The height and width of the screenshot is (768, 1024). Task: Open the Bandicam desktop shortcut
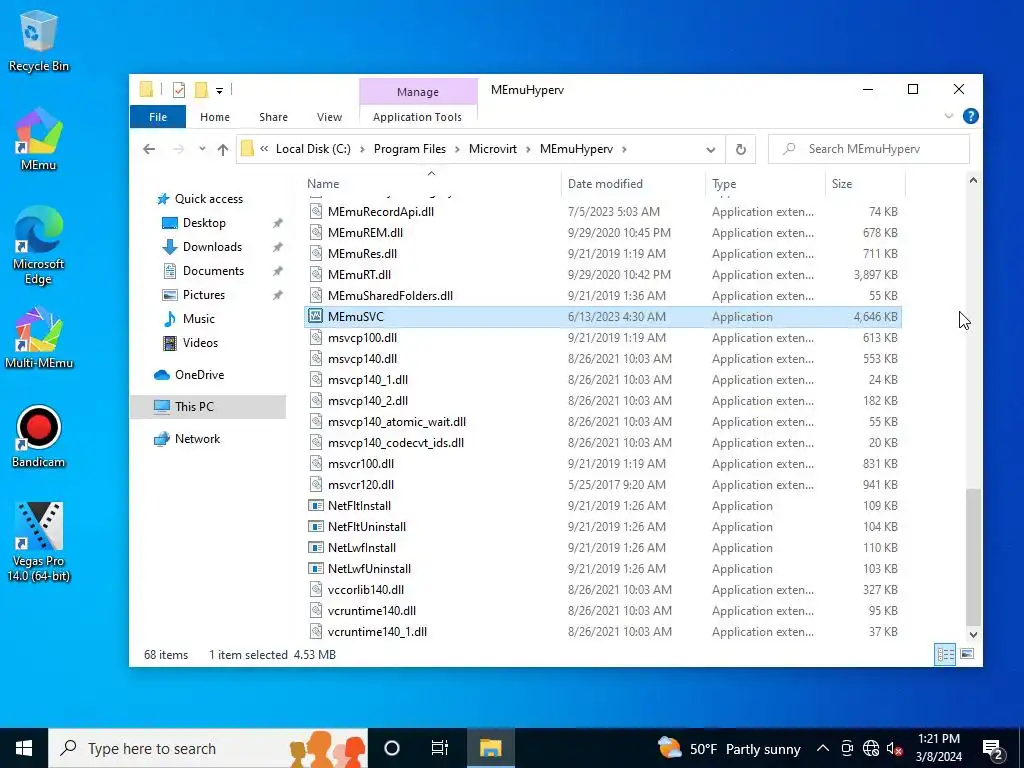(38, 436)
